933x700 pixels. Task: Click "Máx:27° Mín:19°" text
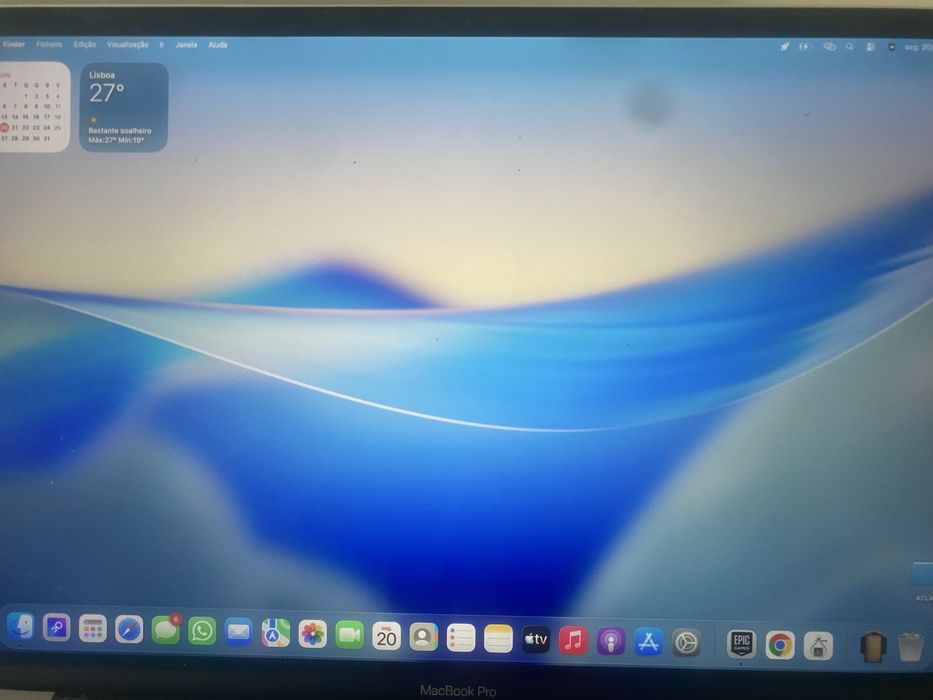pos(116,140)
